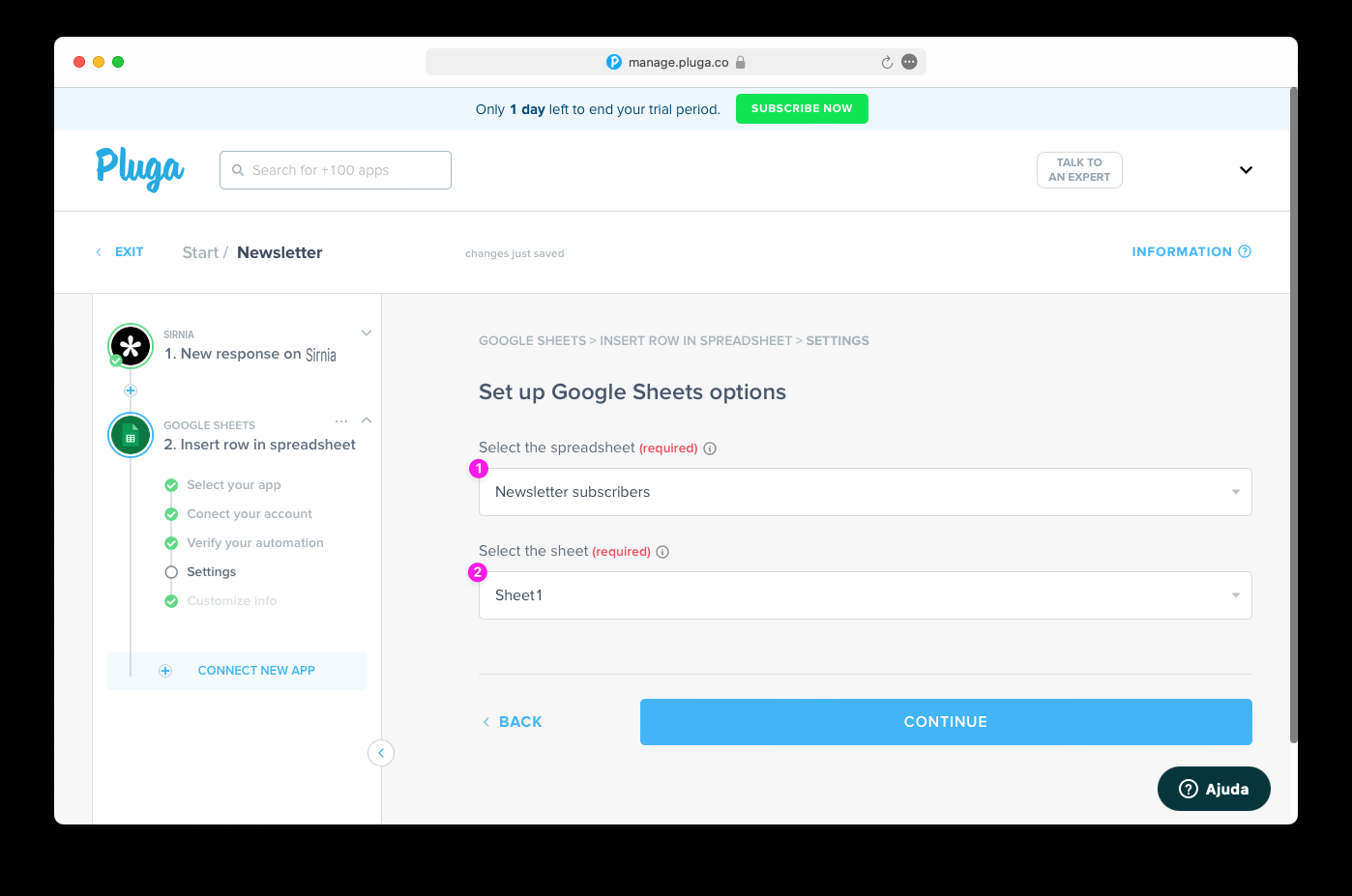Go to Select your app step
1352x896 pixels.
(234, 485)
